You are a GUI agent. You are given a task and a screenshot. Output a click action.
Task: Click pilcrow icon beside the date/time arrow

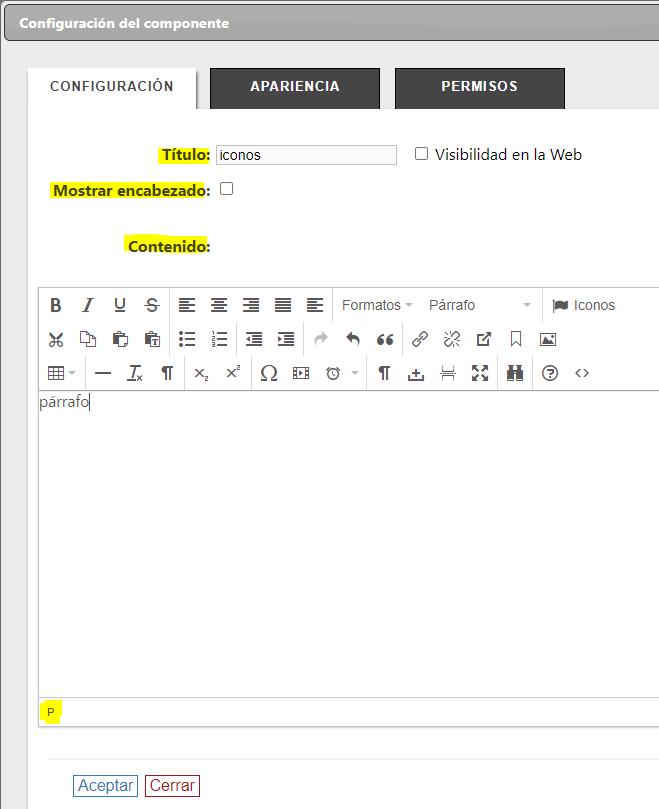[x=384, y=373]
